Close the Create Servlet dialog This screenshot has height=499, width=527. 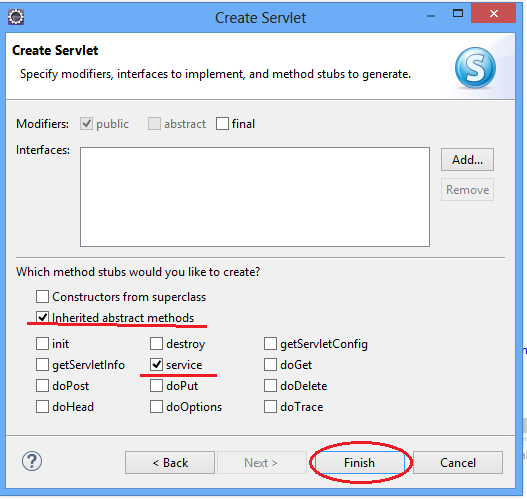[x=493, y=13]
